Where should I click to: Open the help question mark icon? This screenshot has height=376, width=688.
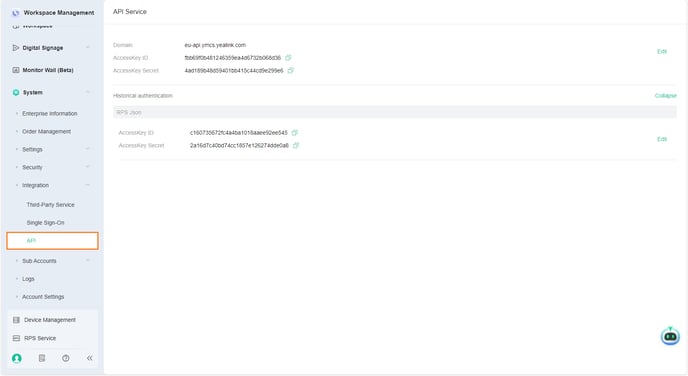pos(66,358)
